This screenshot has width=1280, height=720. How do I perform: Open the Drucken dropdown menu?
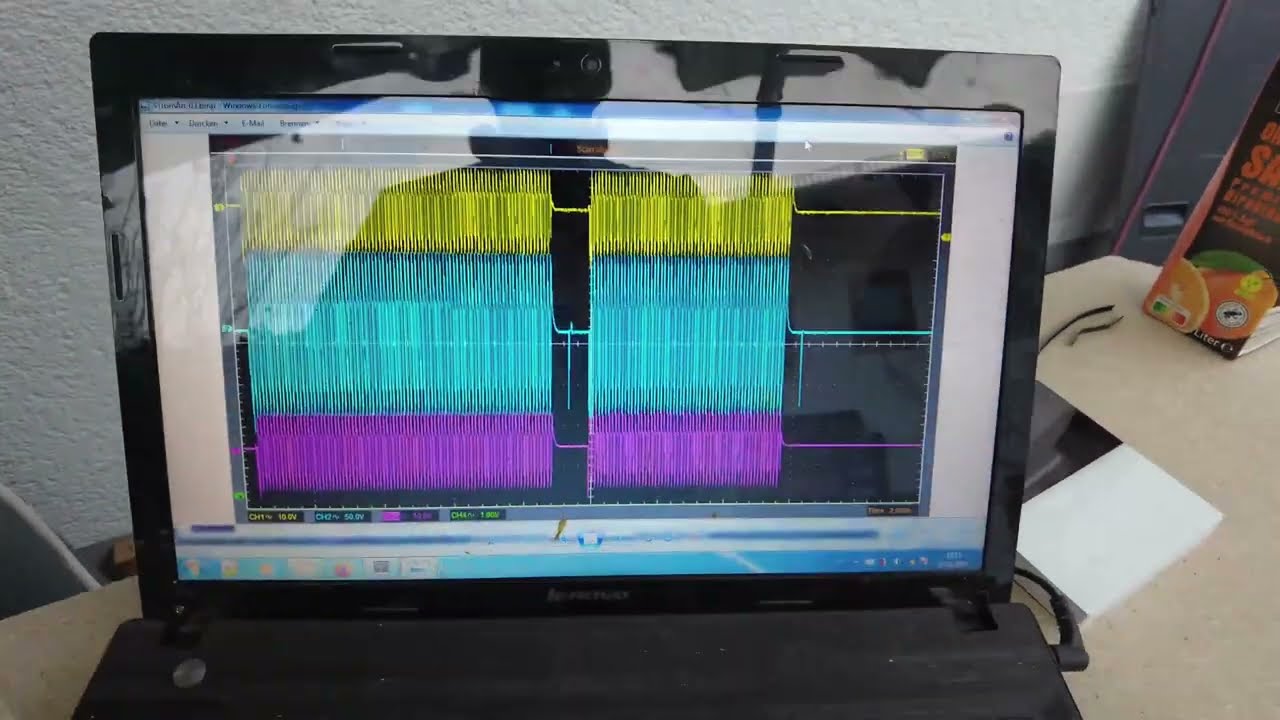pyautogui.click(x=207, y=123)
